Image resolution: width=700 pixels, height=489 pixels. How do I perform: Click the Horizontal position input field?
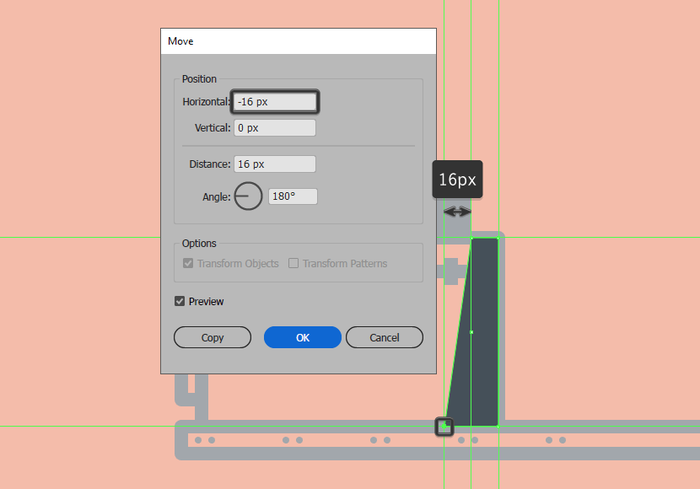(x=275, y=101)
